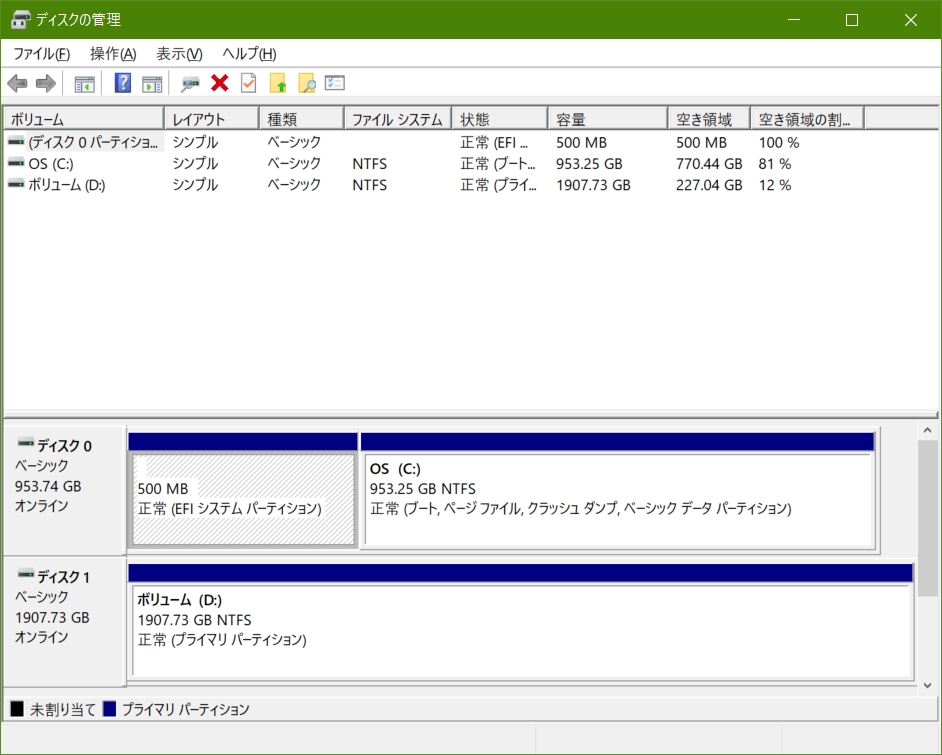Screen dimensions: 942x755
Task: Select the (ディスク 0 パーティショ... volume row
Action: 93,142
